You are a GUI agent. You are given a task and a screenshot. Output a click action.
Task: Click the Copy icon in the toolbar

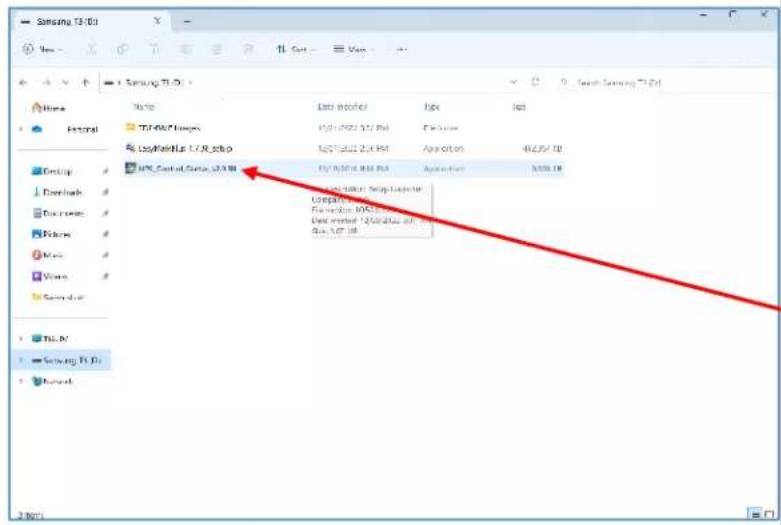[x=123, y=49]
